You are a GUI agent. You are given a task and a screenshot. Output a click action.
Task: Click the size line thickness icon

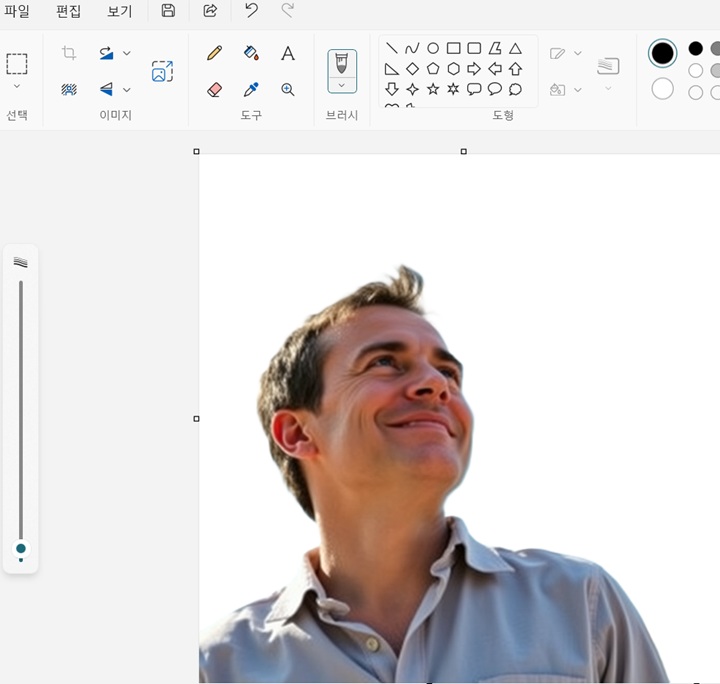[608, 66]
